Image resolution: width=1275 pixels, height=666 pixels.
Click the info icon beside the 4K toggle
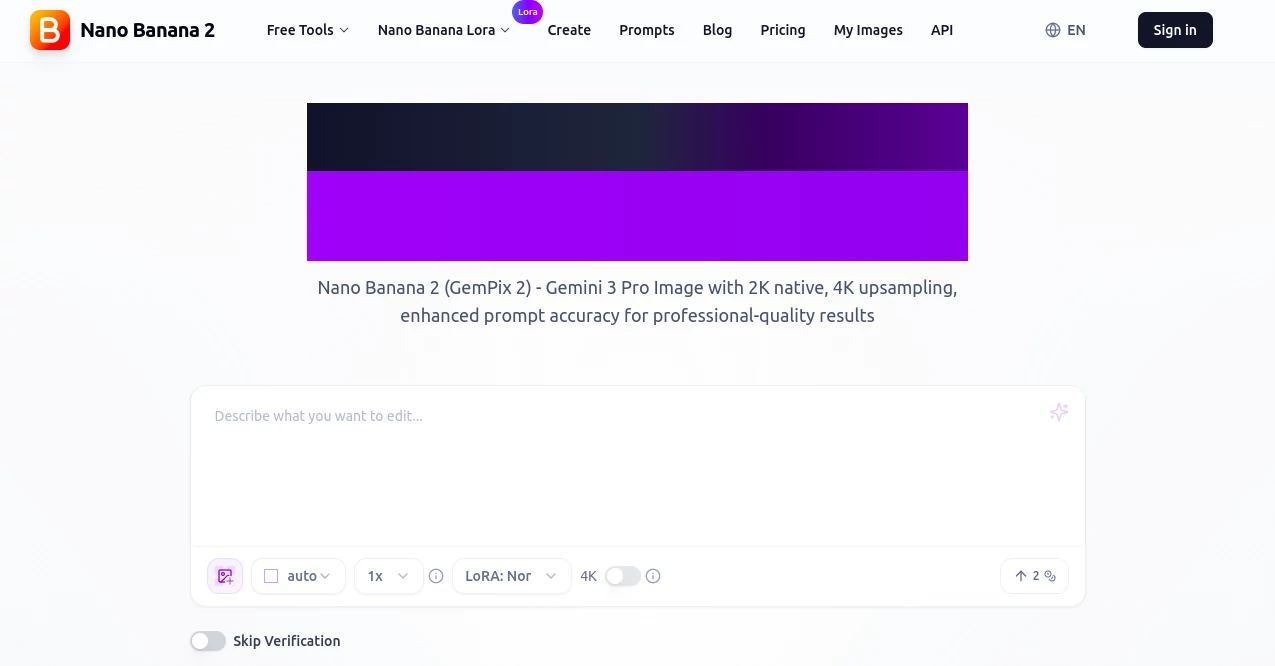[x=653, y=576]
